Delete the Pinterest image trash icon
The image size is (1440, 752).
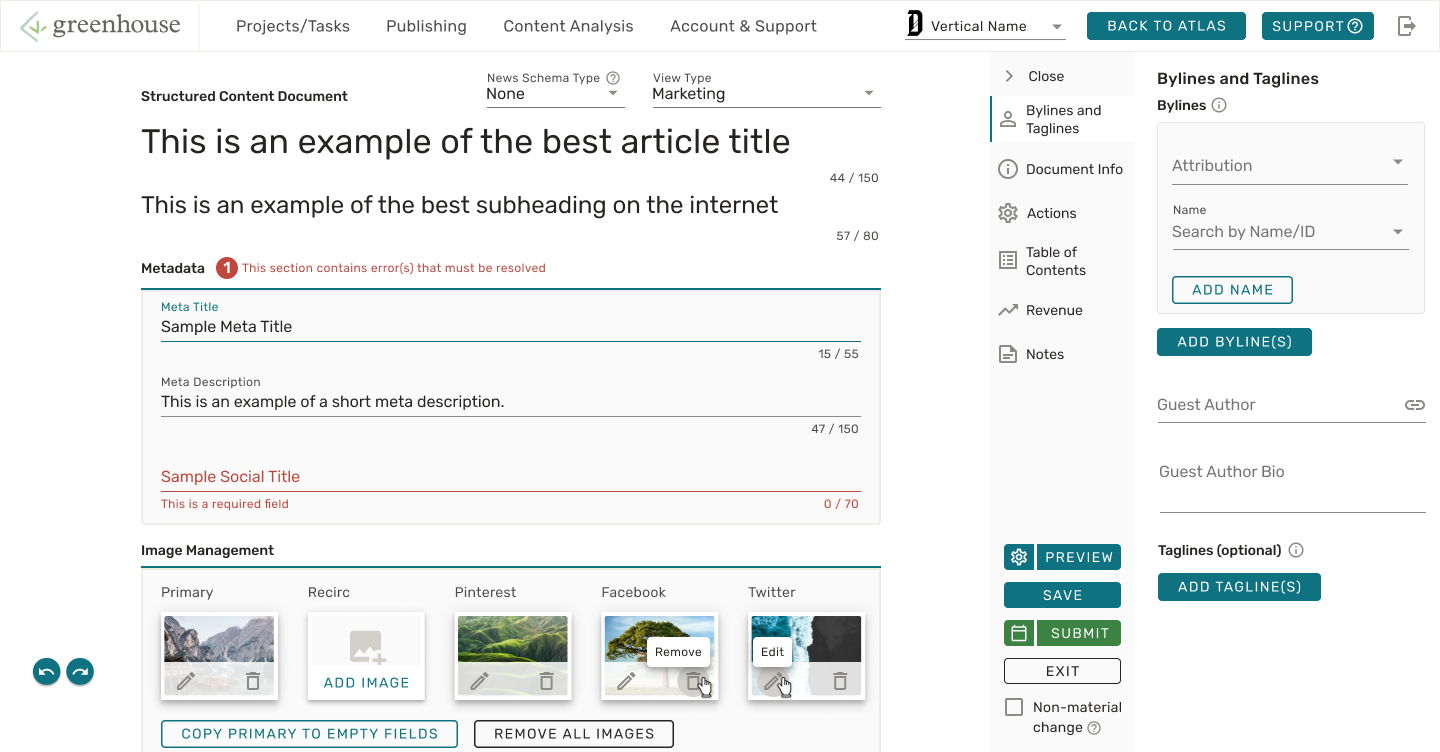[x=547, y=681]
